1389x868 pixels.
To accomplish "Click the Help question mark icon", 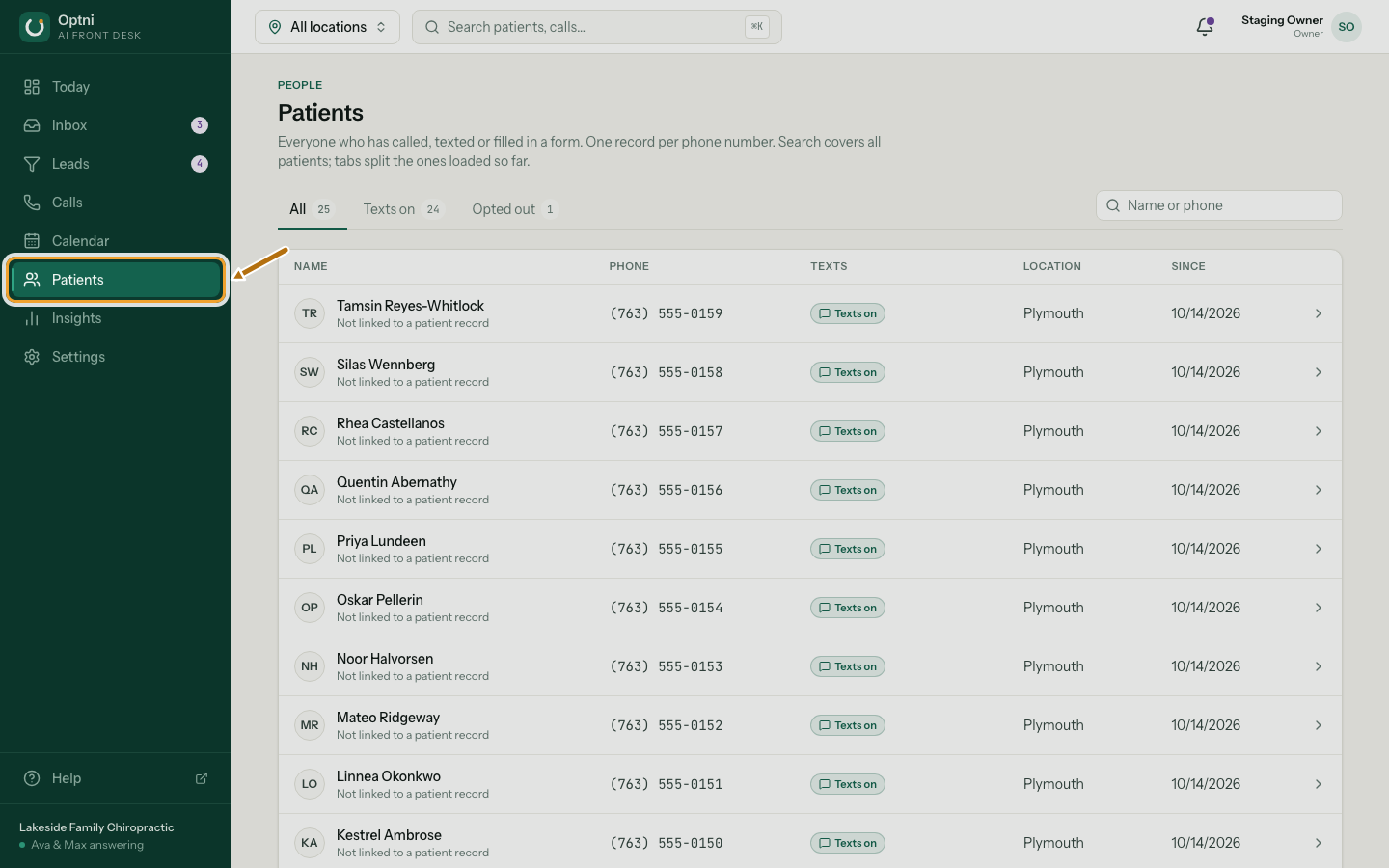I will (x=32, y=778).
